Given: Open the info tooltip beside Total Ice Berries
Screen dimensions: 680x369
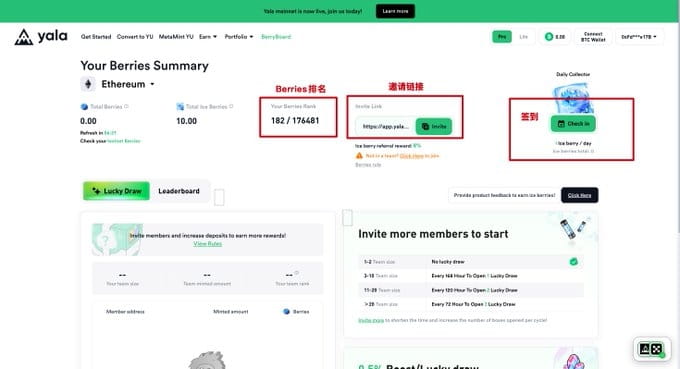Looking at the screenshot, I should (x=231, y=106).
